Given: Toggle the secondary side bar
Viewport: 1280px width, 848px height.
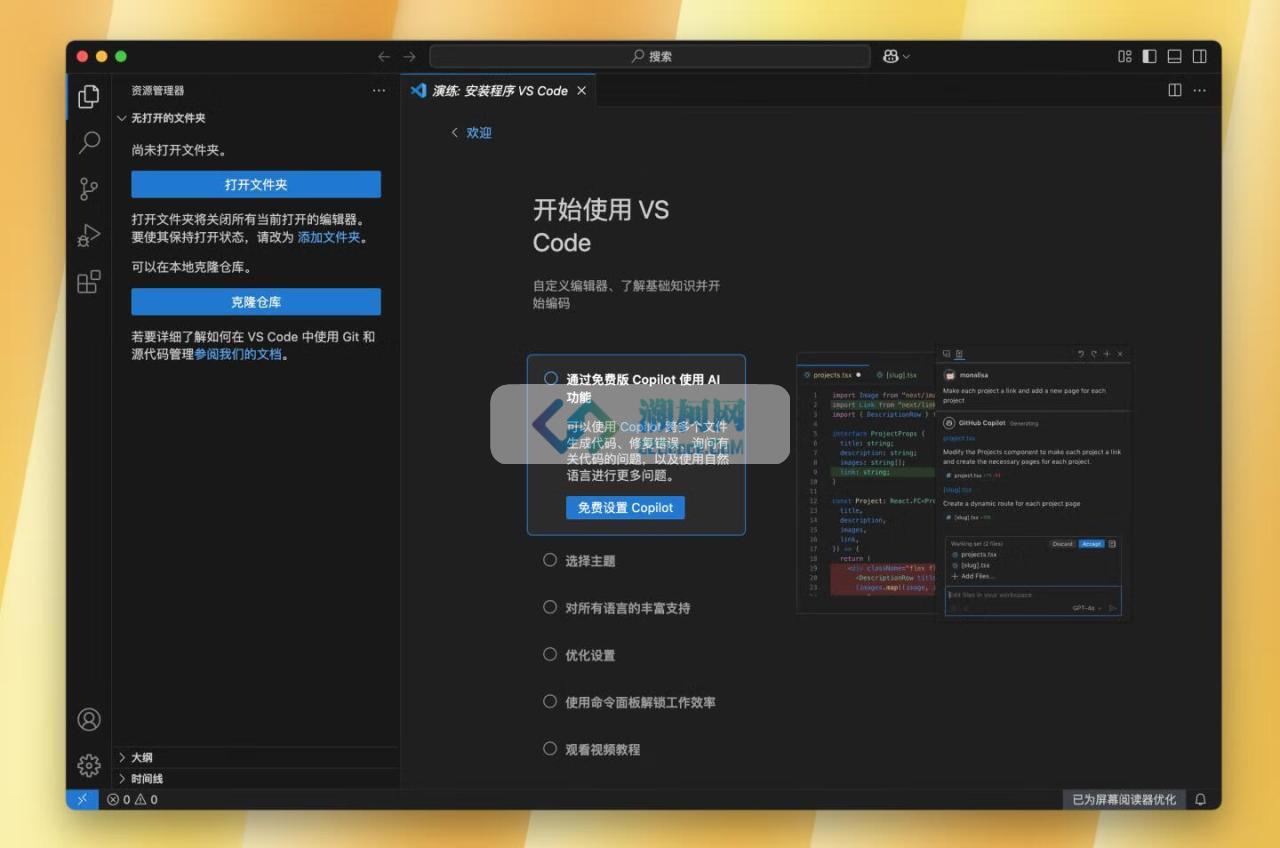Looking at the screenshot, I should [1200, 57].
